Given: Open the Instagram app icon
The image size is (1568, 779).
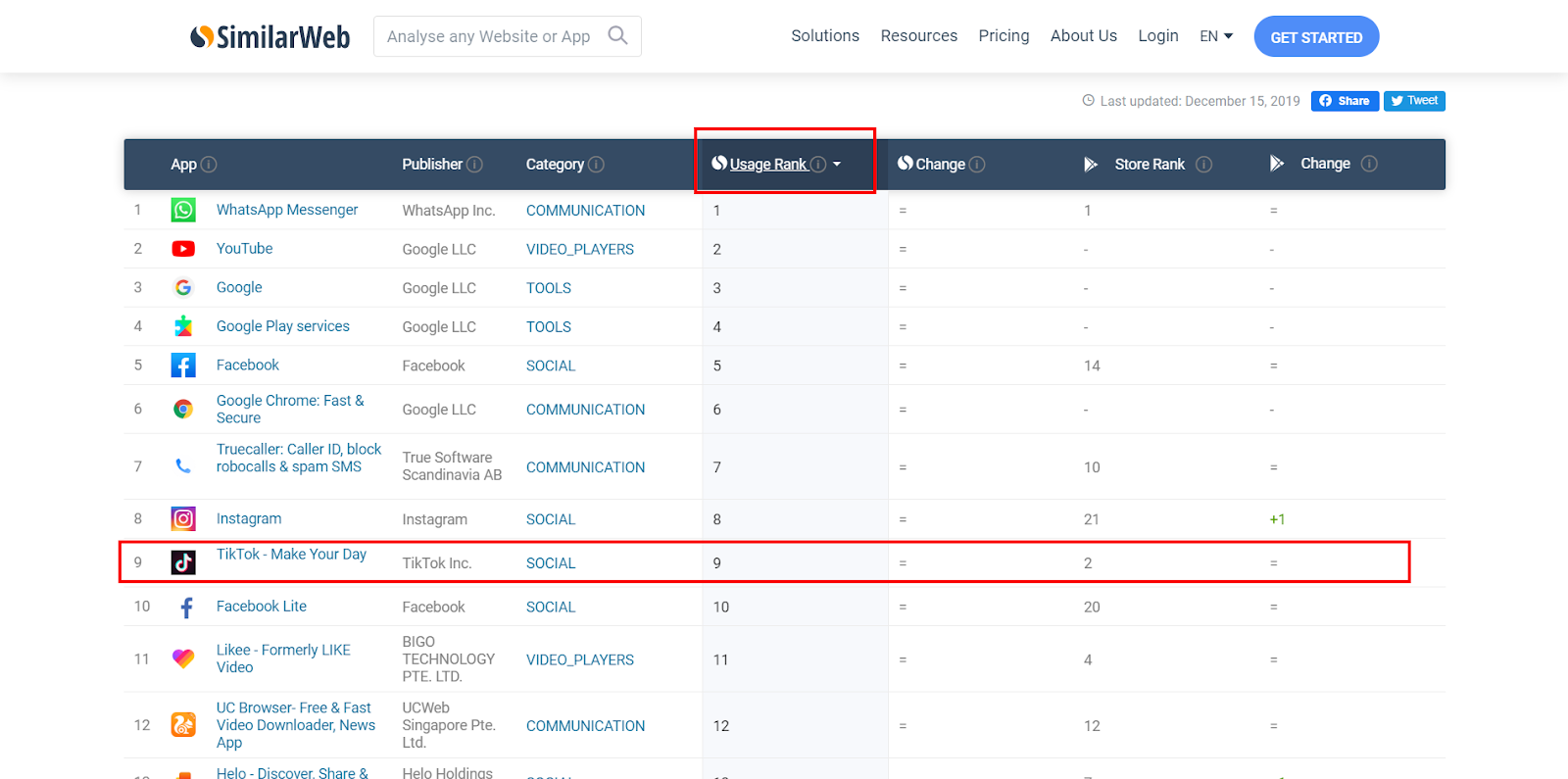Looking at the screenshot, I should (x=183, y=519).
